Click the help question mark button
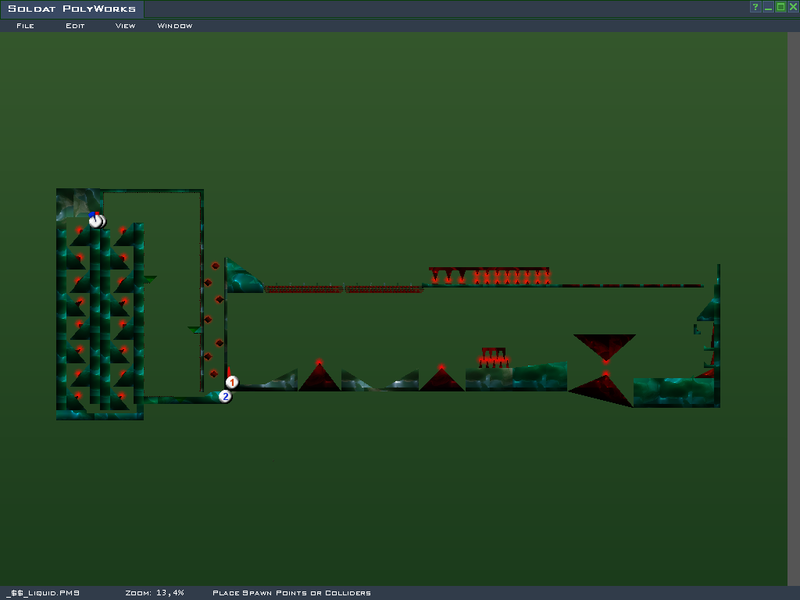This screenshot has height=600, width=800. (756, 7)
